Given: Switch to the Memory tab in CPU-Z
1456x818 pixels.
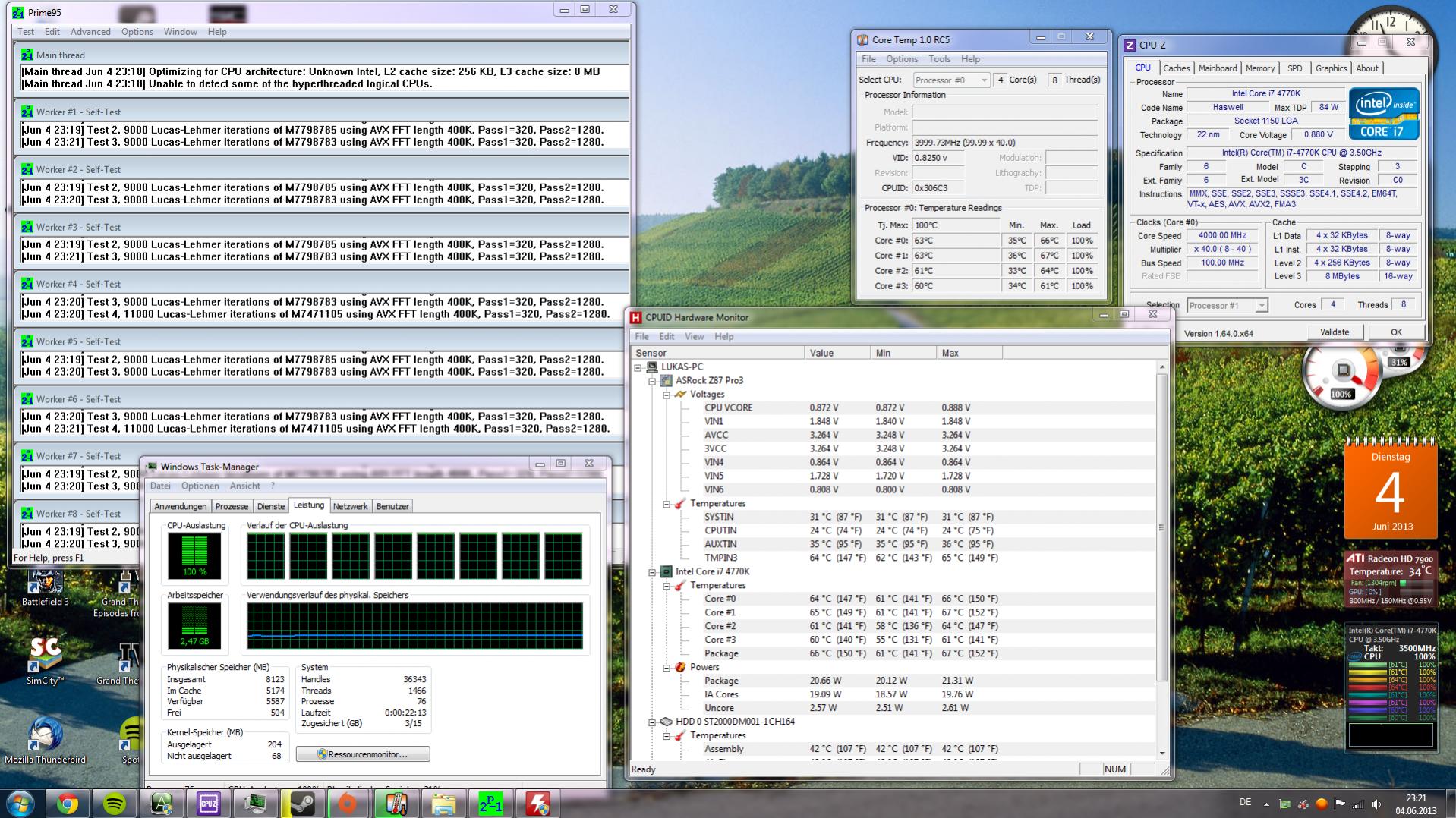Looking at the screenshot, I should point(1259,68).
